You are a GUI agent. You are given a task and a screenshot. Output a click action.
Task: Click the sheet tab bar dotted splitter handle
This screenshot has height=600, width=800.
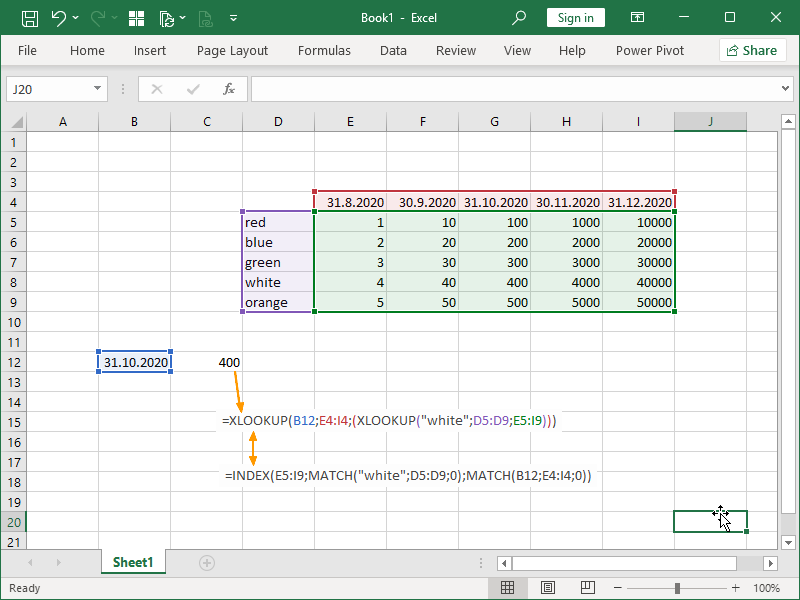[x=481, y=563]
